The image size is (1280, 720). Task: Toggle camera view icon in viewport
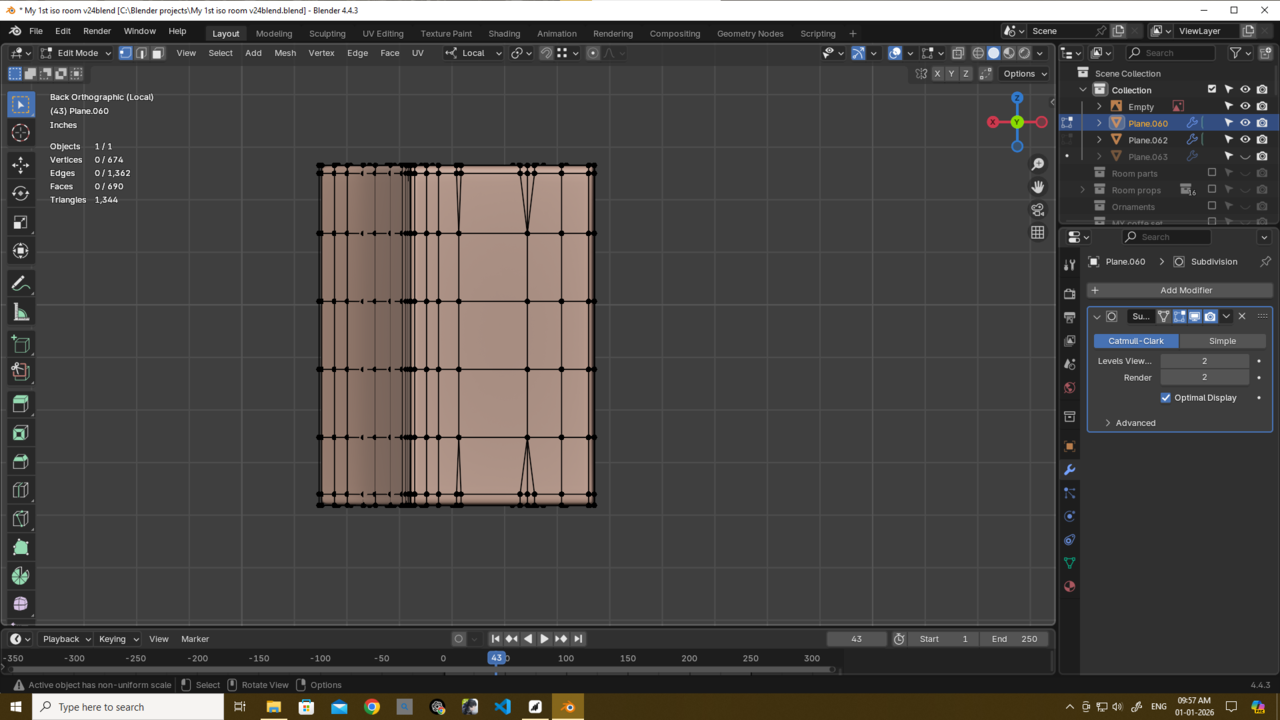[x=1038, y=210]
